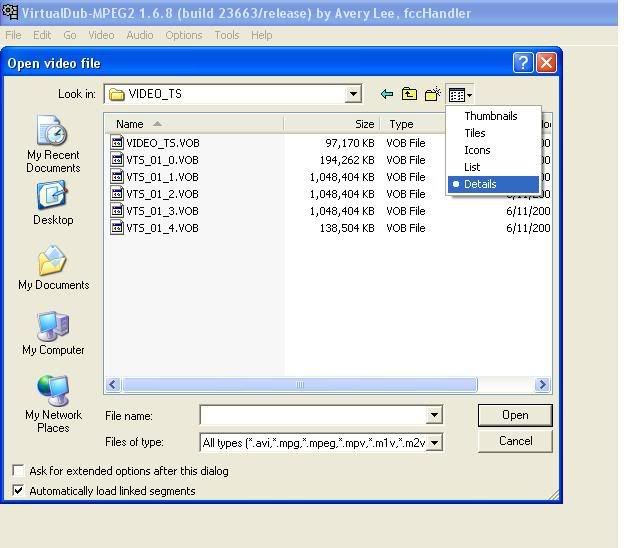640x548 pixels.
Task: Click the 138,504 KB size cell
Action: (x=347, y=228)
